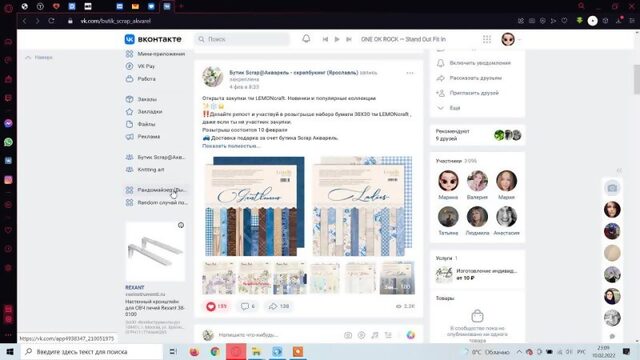Open Instagram in the browser sidebar
Image resolution: width=640 pixels, height=360 pixels.
click(8, 180)
